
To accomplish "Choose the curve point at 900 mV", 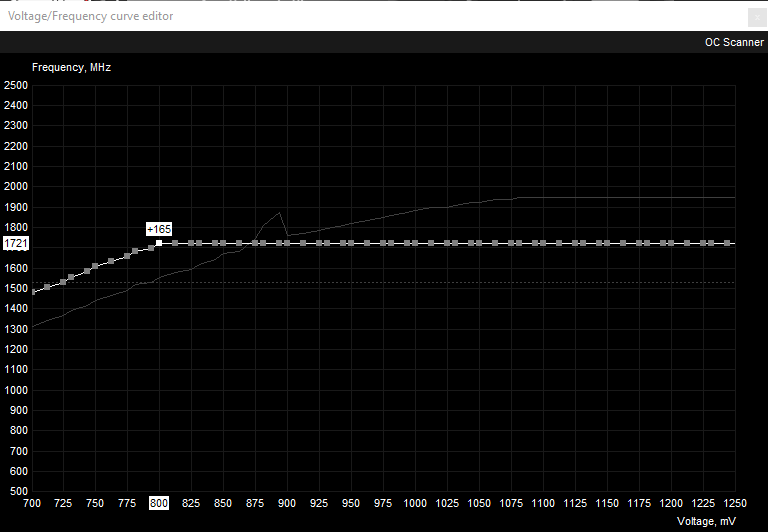I will [287, 243].
